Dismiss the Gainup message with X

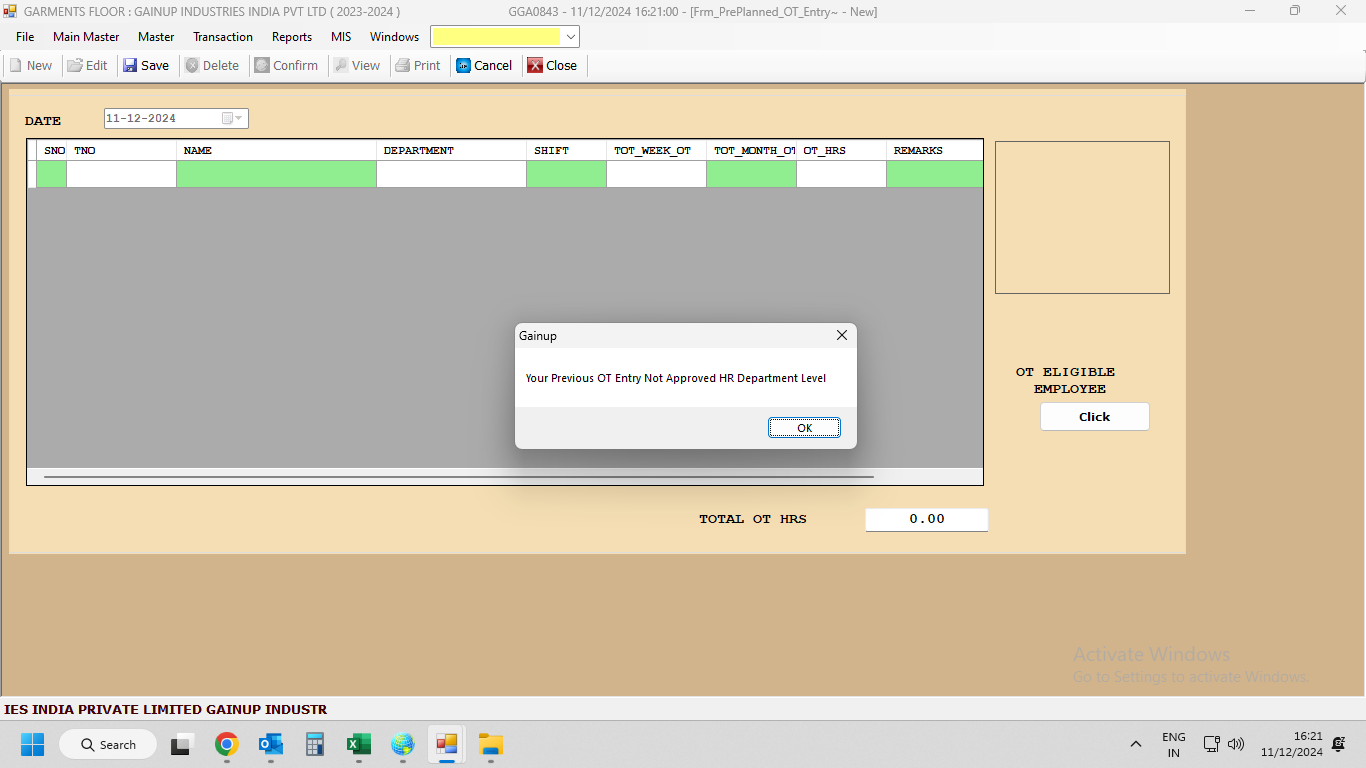[841, 336]
